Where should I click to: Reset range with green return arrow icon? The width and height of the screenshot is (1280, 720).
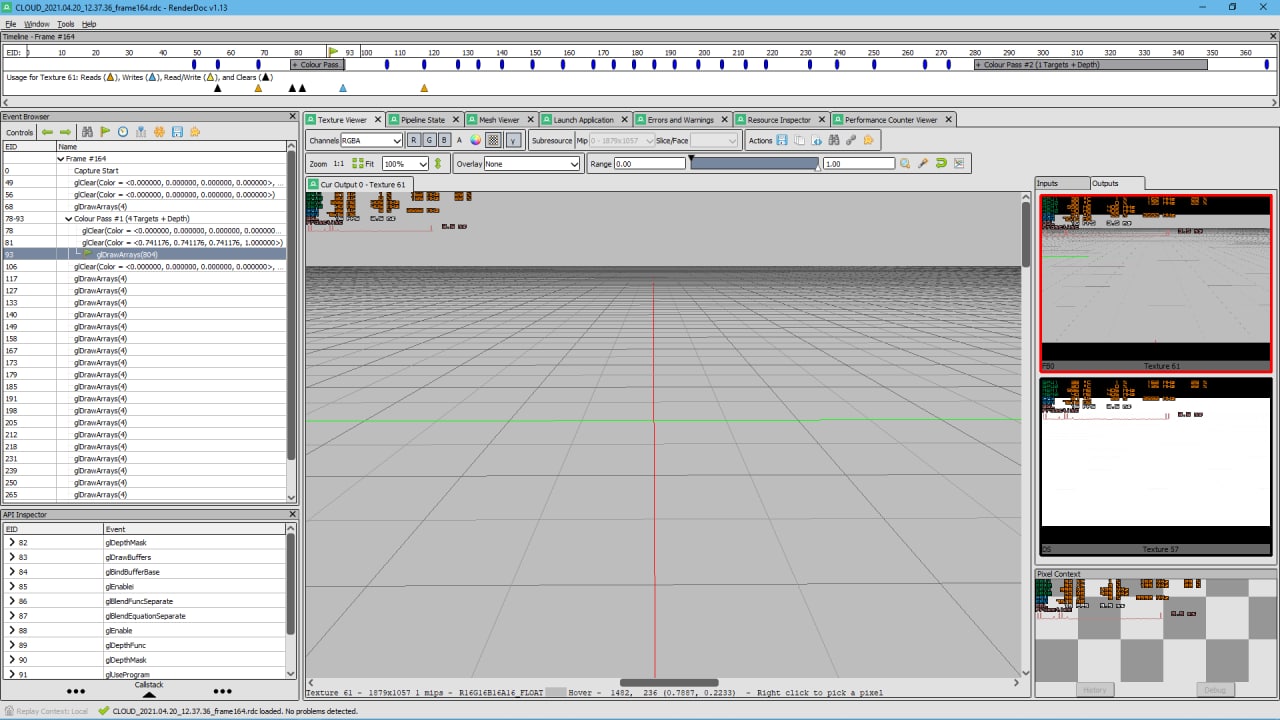941,163
